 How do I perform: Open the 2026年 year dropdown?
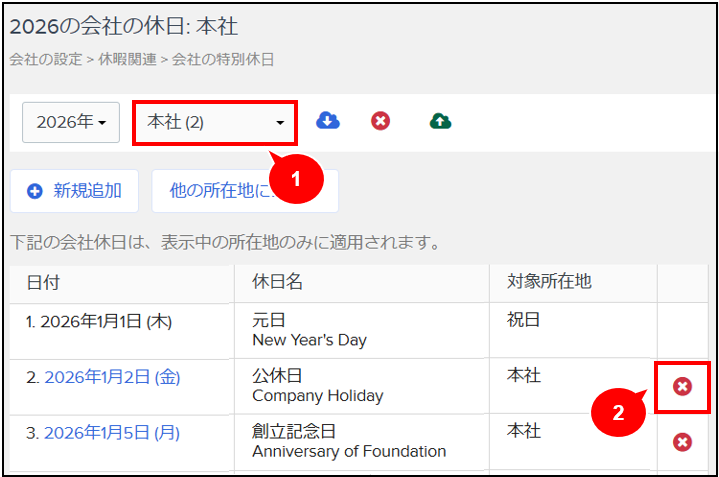71,122
